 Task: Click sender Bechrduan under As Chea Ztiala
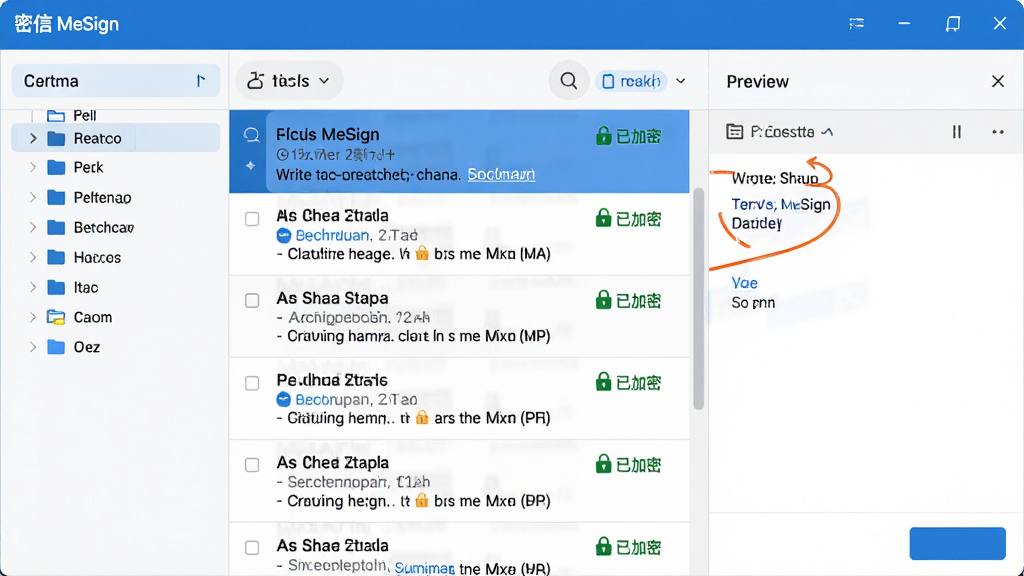[x=332, y=235]
